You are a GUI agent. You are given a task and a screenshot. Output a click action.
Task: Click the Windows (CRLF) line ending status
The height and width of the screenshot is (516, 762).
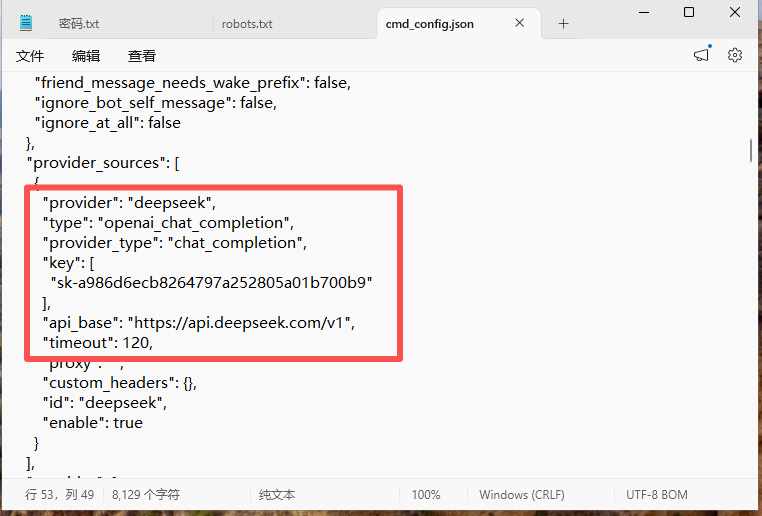(x=522, y=495)
